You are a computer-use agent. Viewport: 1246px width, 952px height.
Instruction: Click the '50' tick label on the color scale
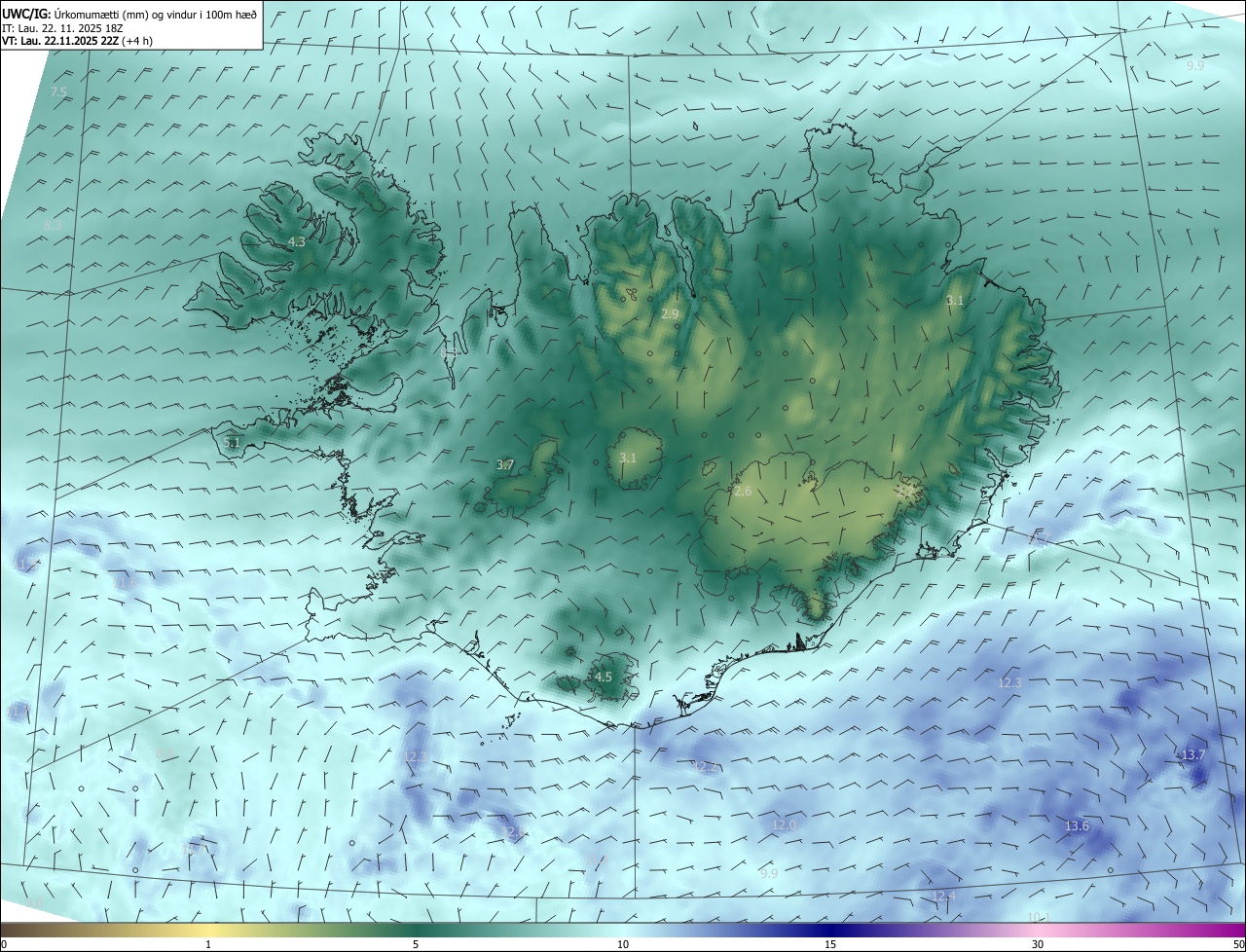coord(1238,944)
